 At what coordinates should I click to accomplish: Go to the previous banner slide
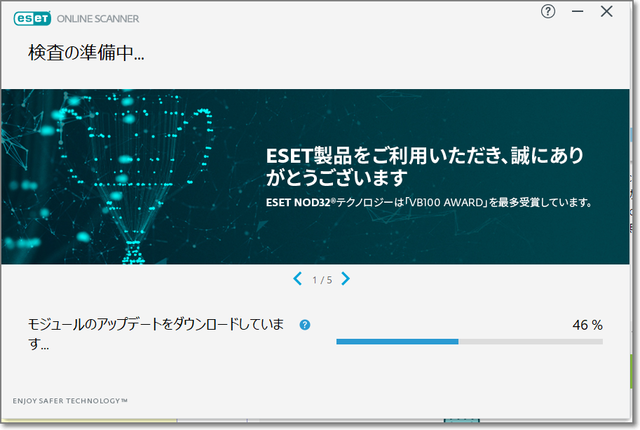pyautogui.click(x=297, y=279)
